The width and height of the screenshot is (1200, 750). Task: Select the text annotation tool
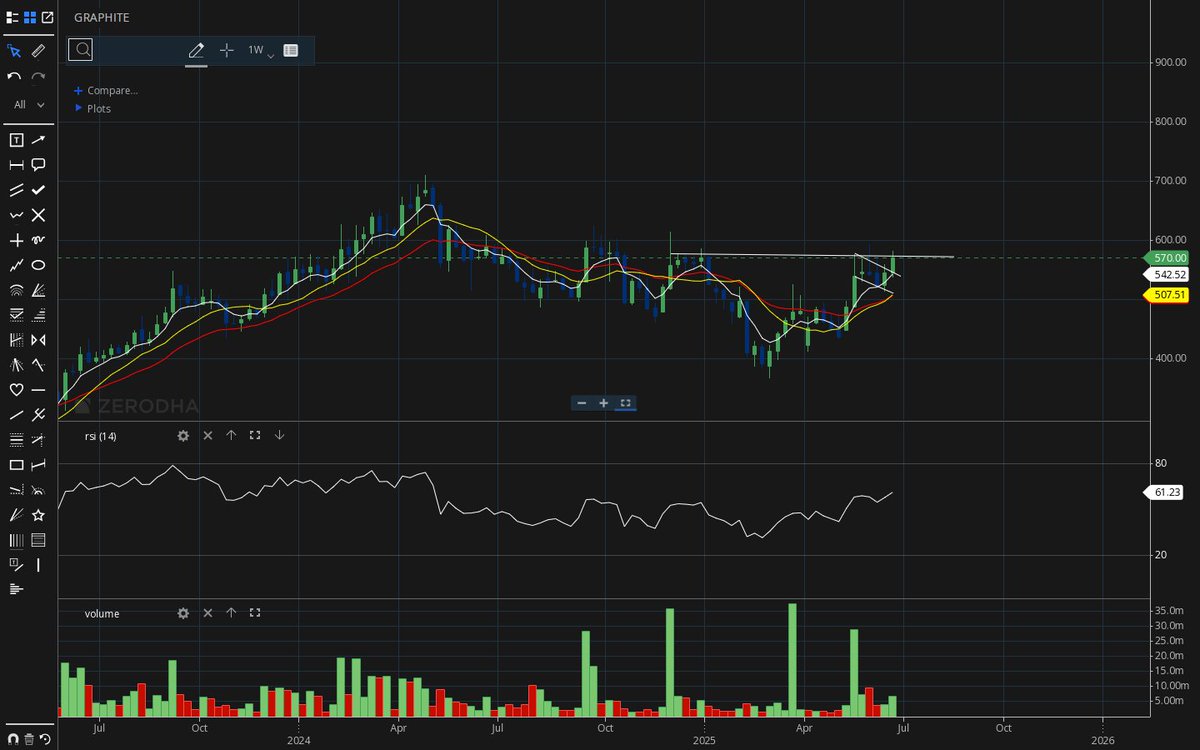coord(15,140)
